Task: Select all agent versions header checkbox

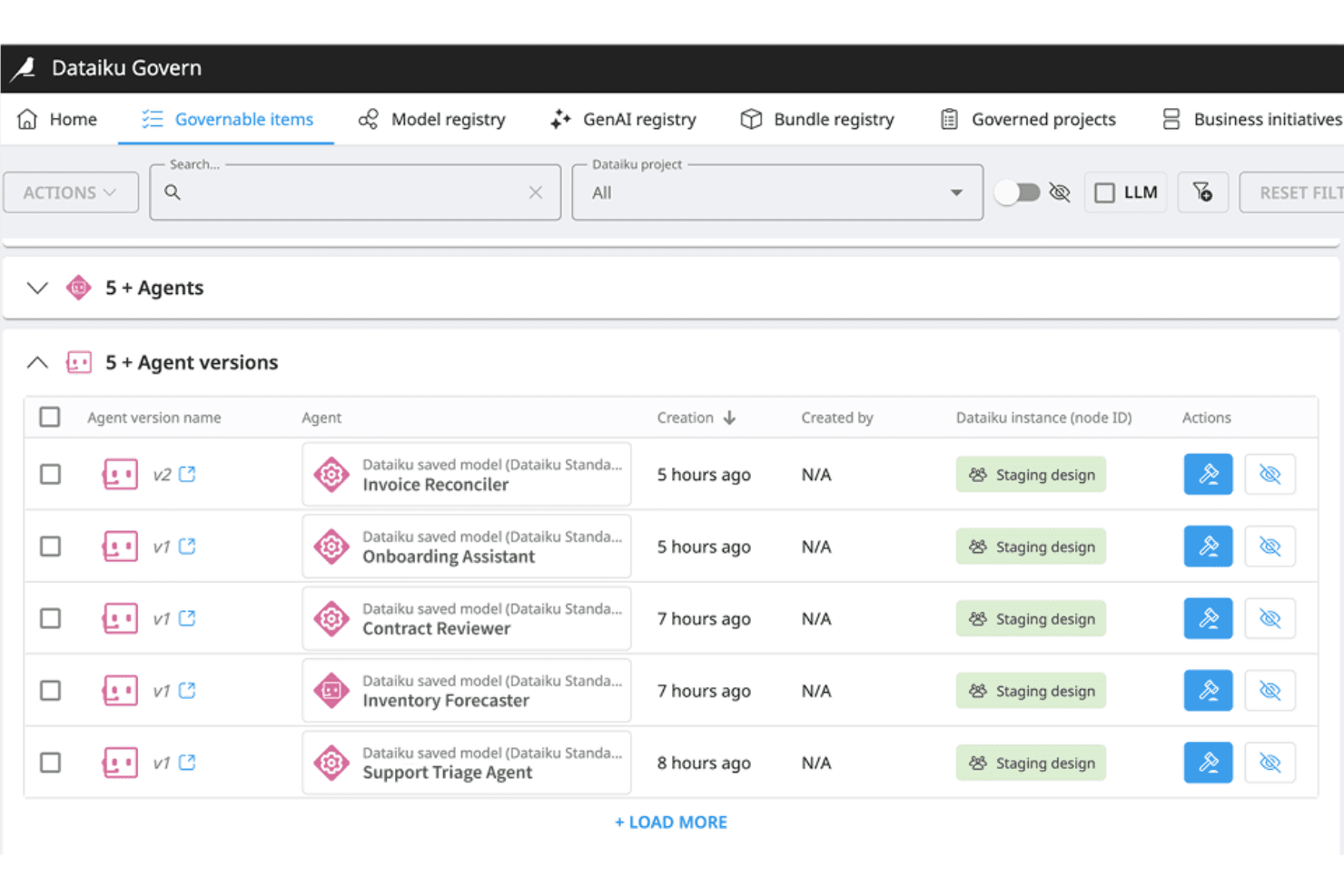Action: click(x=50, y=417)
